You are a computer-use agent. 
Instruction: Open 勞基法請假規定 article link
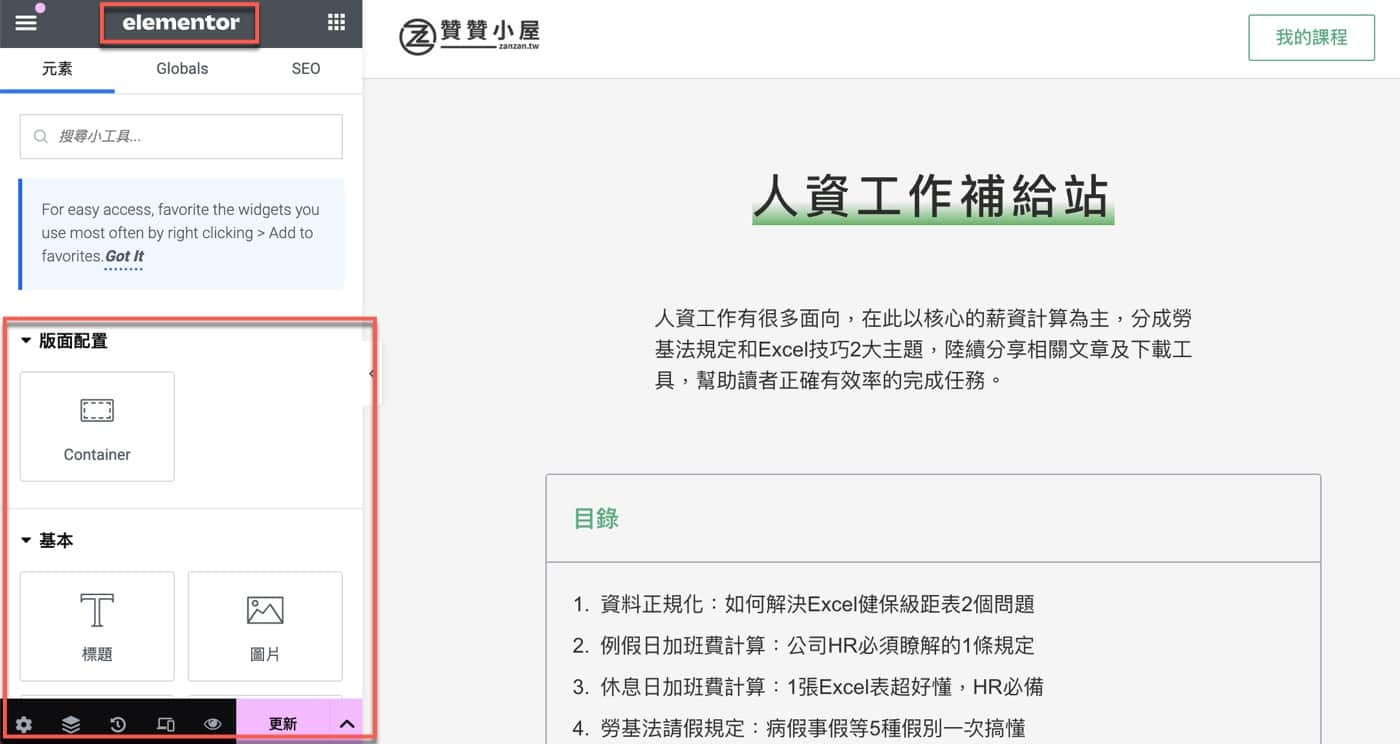[812, 728]
